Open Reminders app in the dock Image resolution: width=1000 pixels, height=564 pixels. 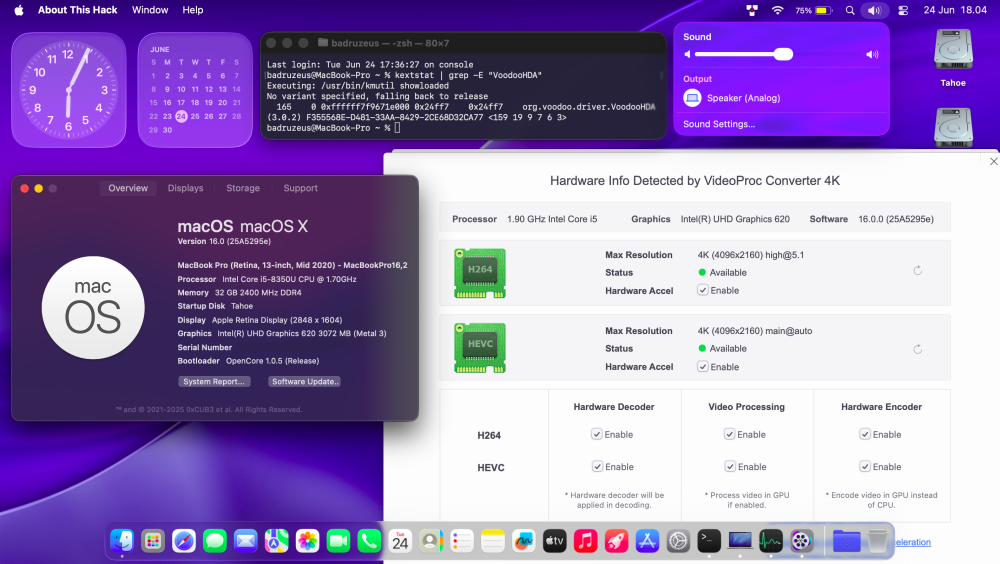click(462, 541)
